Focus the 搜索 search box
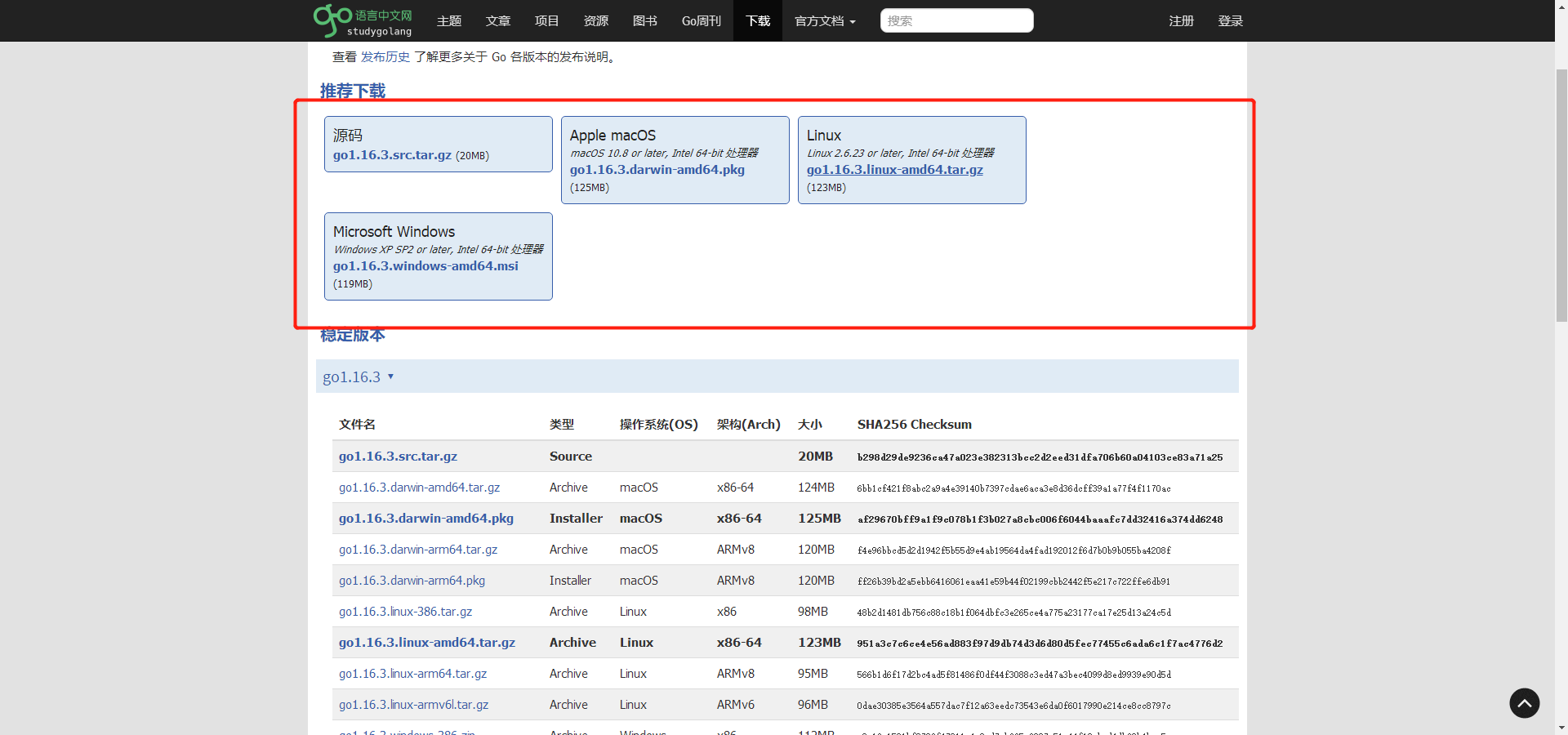 click(x=956, y=20)
